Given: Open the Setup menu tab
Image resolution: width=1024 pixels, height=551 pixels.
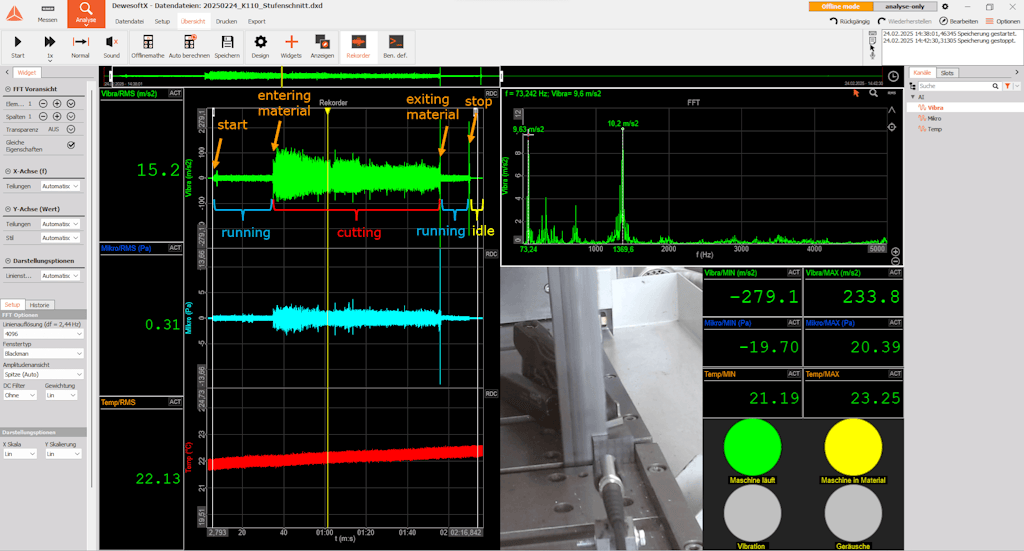Looking at the screenshot, I should [x=162, y=22].
